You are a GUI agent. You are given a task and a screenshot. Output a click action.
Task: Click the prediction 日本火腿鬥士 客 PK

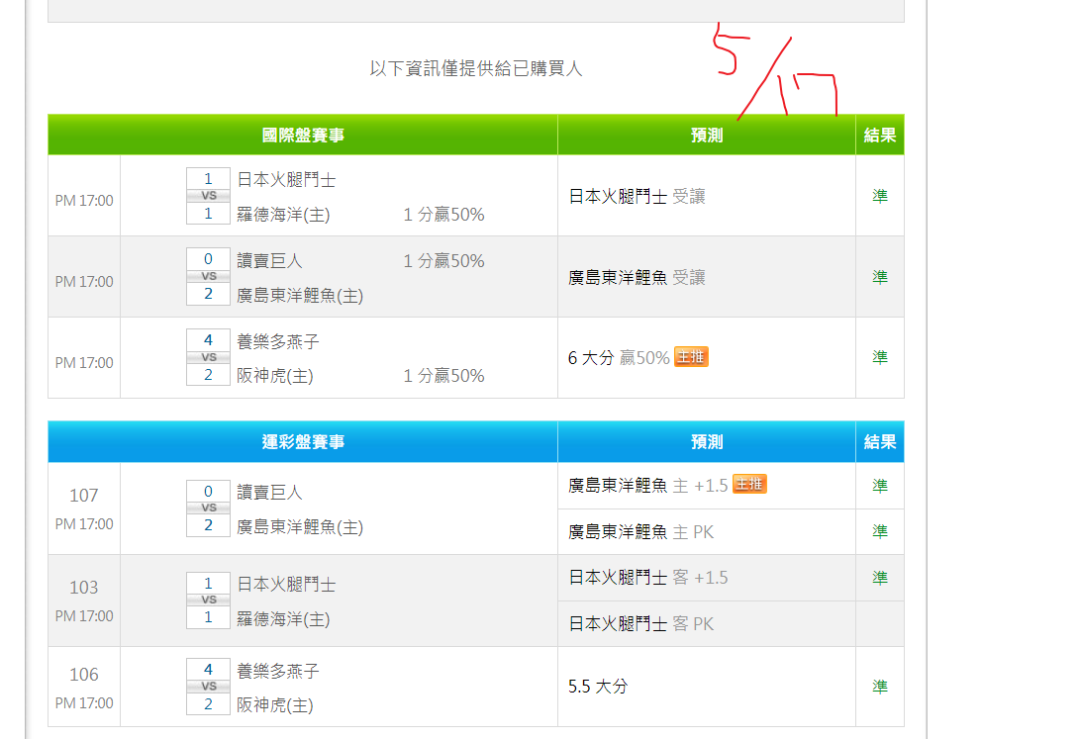(641, 624)
